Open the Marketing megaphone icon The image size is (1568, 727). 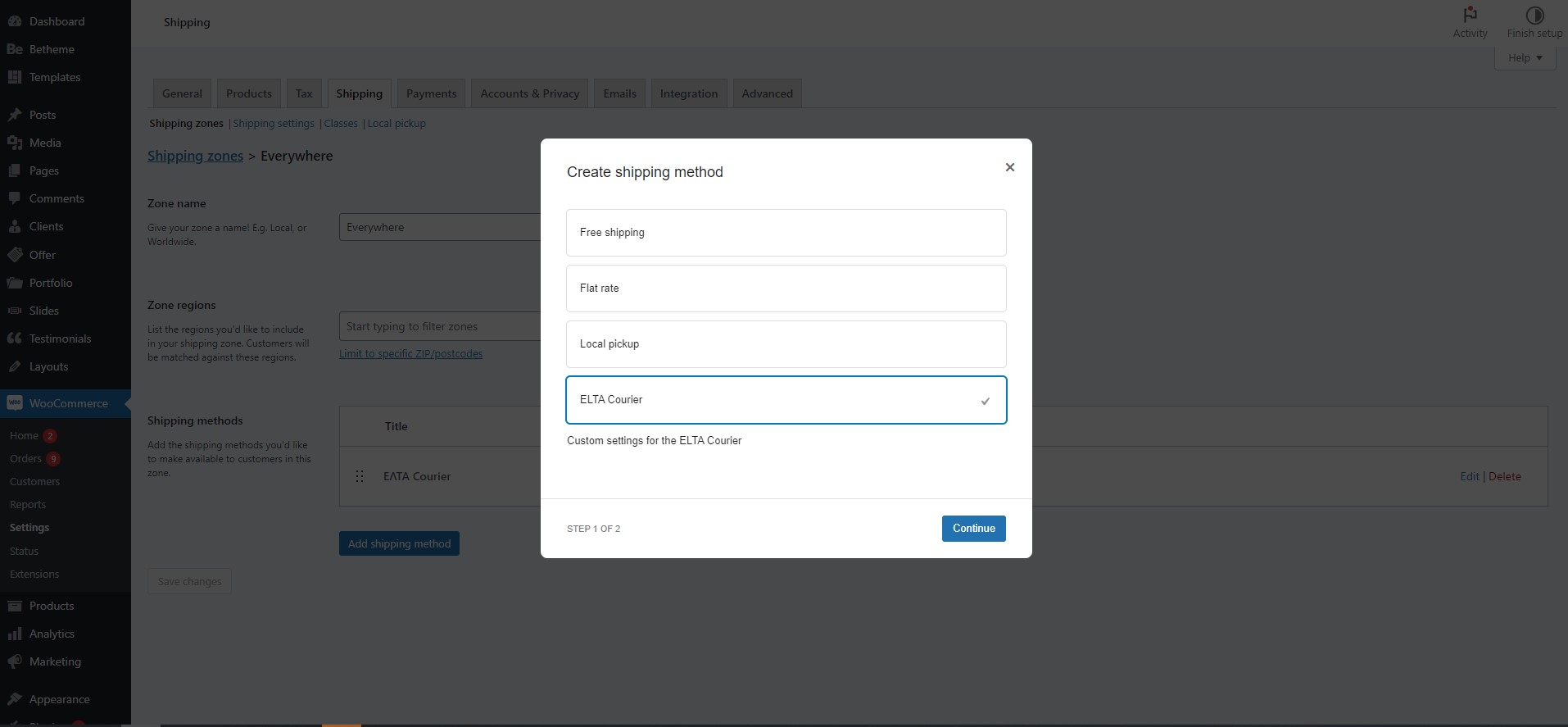(x=15, y=661)
